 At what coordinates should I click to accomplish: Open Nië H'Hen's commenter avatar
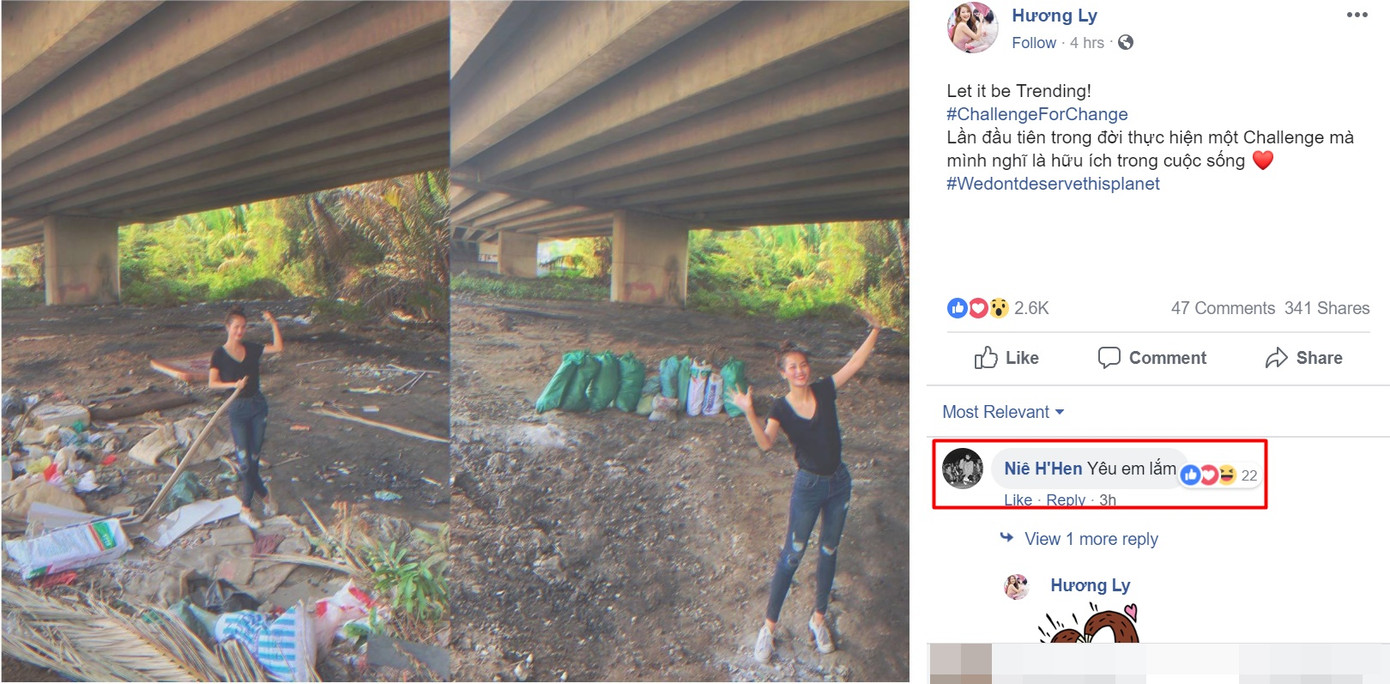coord(963,468)
